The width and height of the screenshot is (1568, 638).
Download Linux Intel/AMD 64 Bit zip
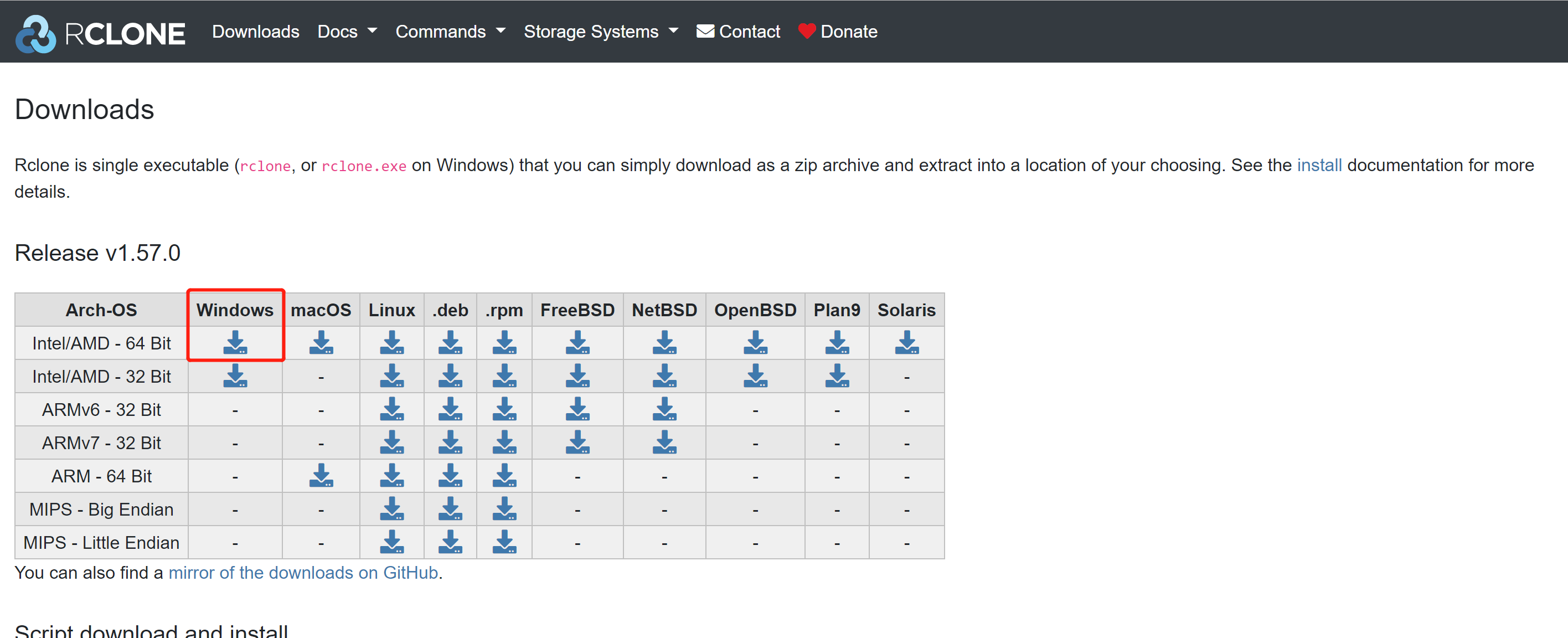coord(391,343)
